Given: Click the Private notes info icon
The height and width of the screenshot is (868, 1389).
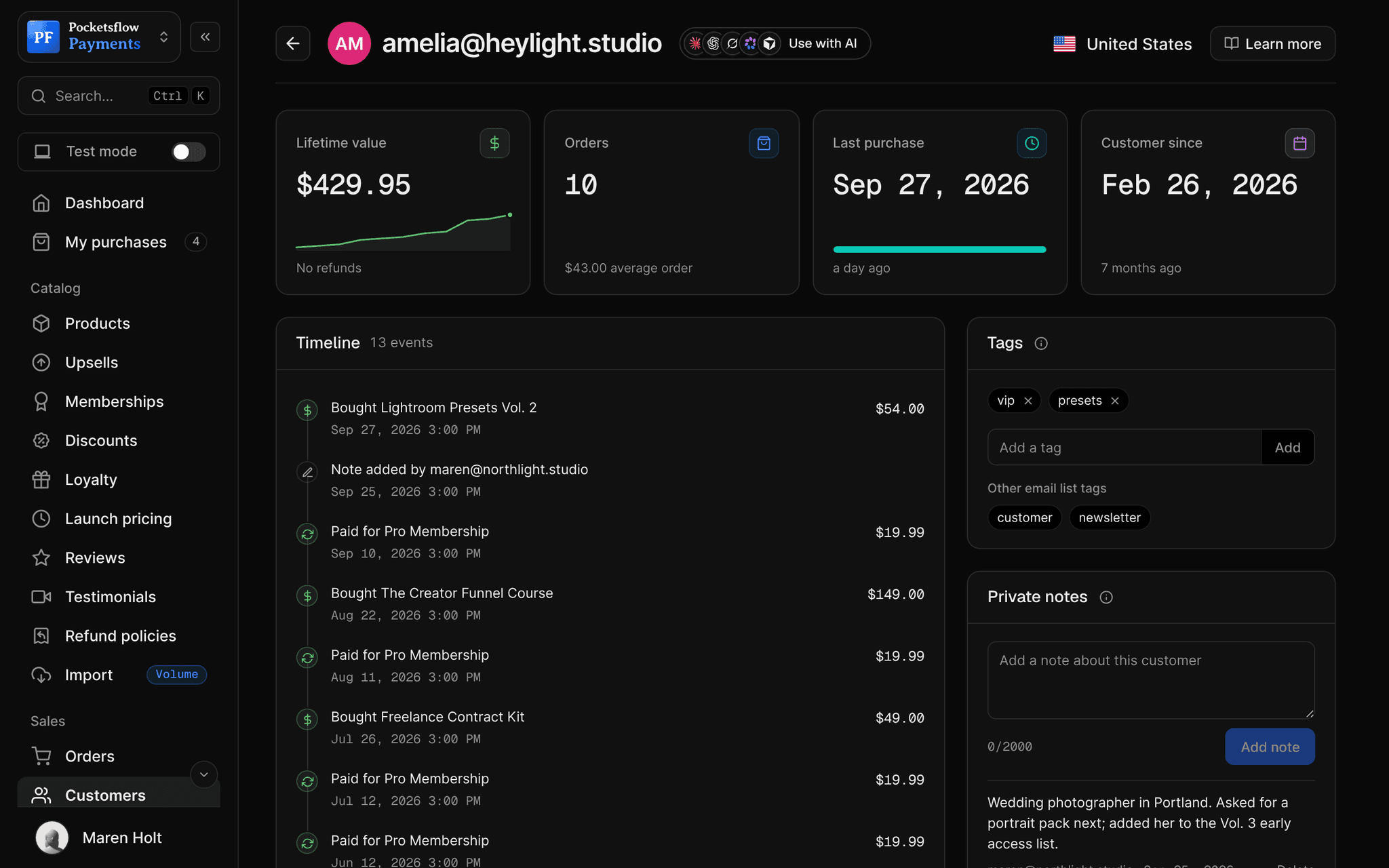Looking at the screenshot, I should [1106, 597].
